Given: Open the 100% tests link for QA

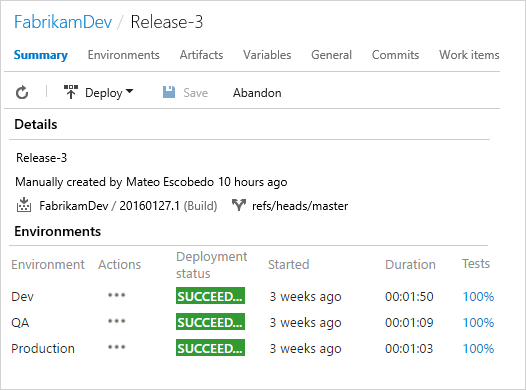Looking at the screenshot, I should [478, 323].
